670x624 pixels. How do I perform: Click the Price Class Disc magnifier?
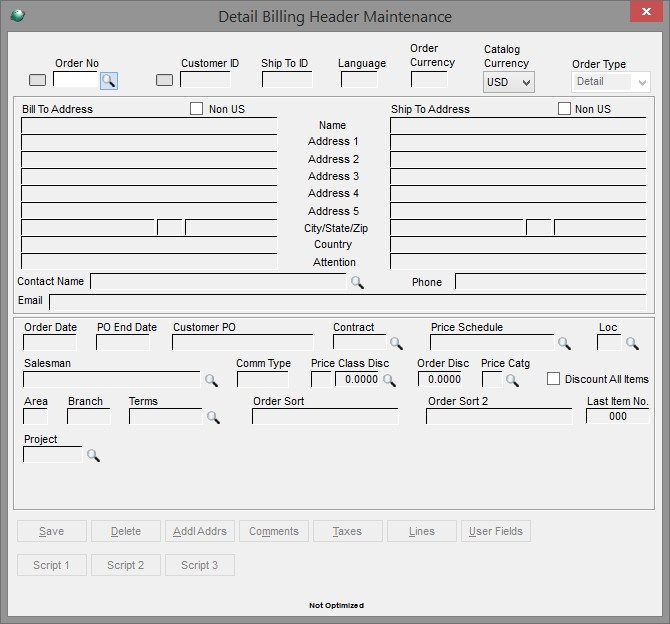tap(389, 380)
